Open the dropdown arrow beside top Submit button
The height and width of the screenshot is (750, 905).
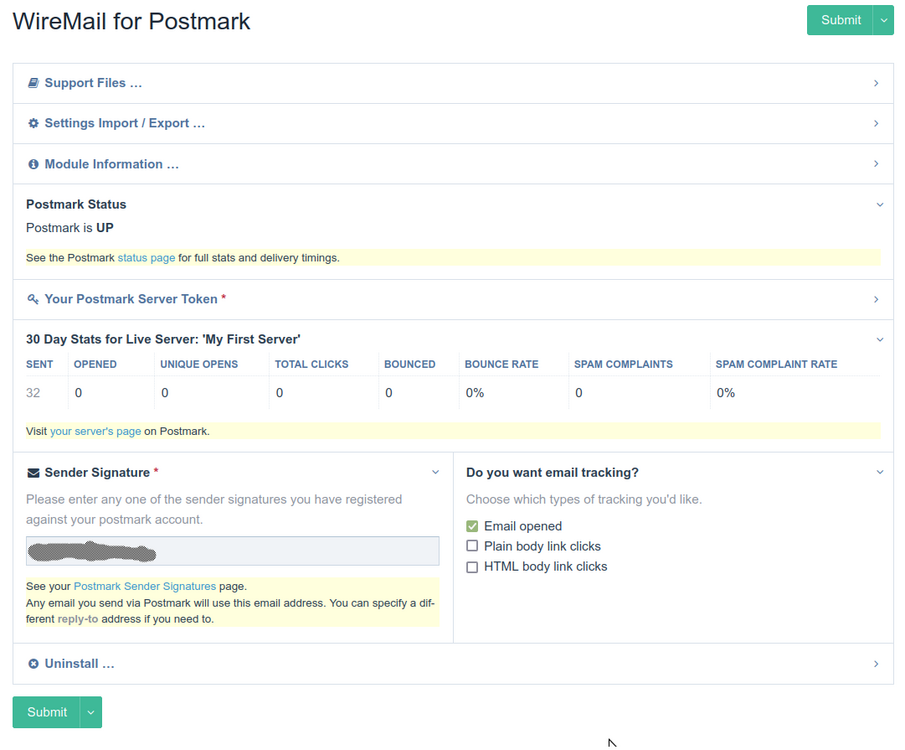pyautogui.click(x=883, y=20)
